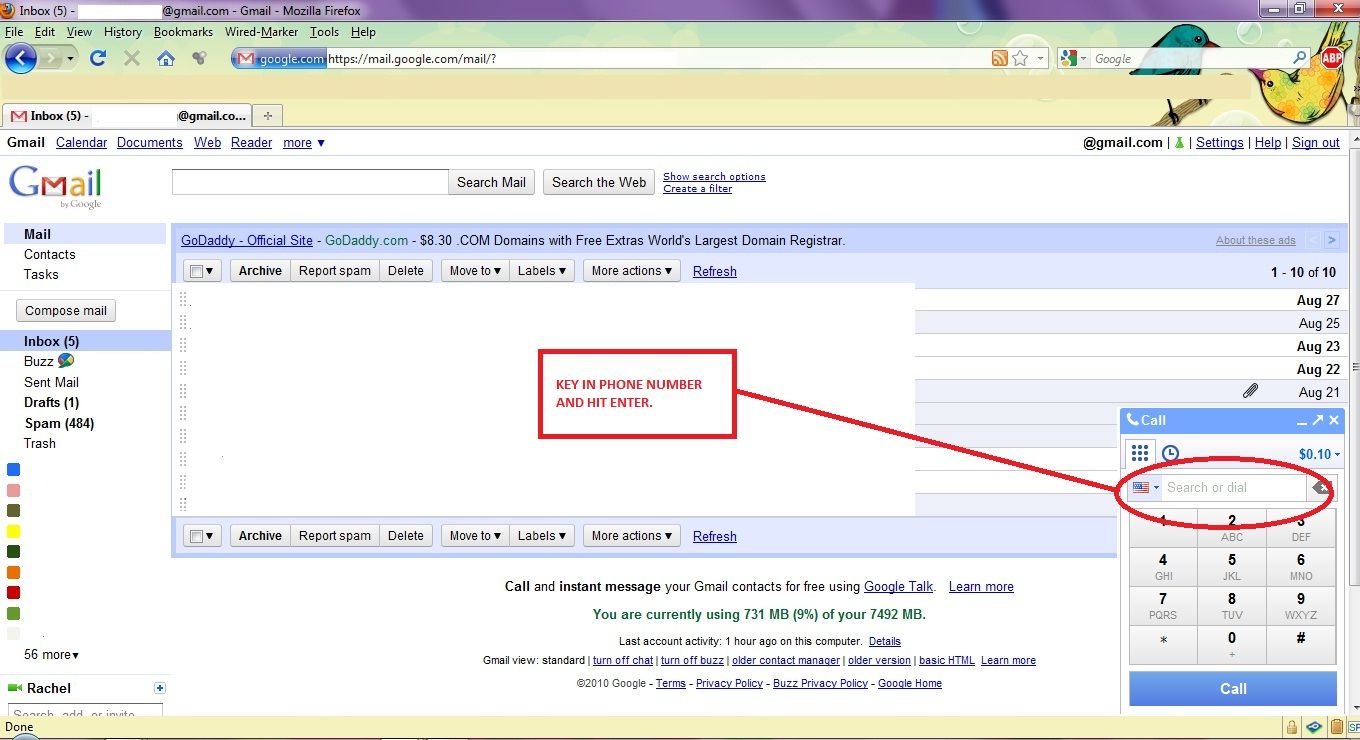
Task: Select the dial pad icon in Call widget
Action: tap(1140, 452)
